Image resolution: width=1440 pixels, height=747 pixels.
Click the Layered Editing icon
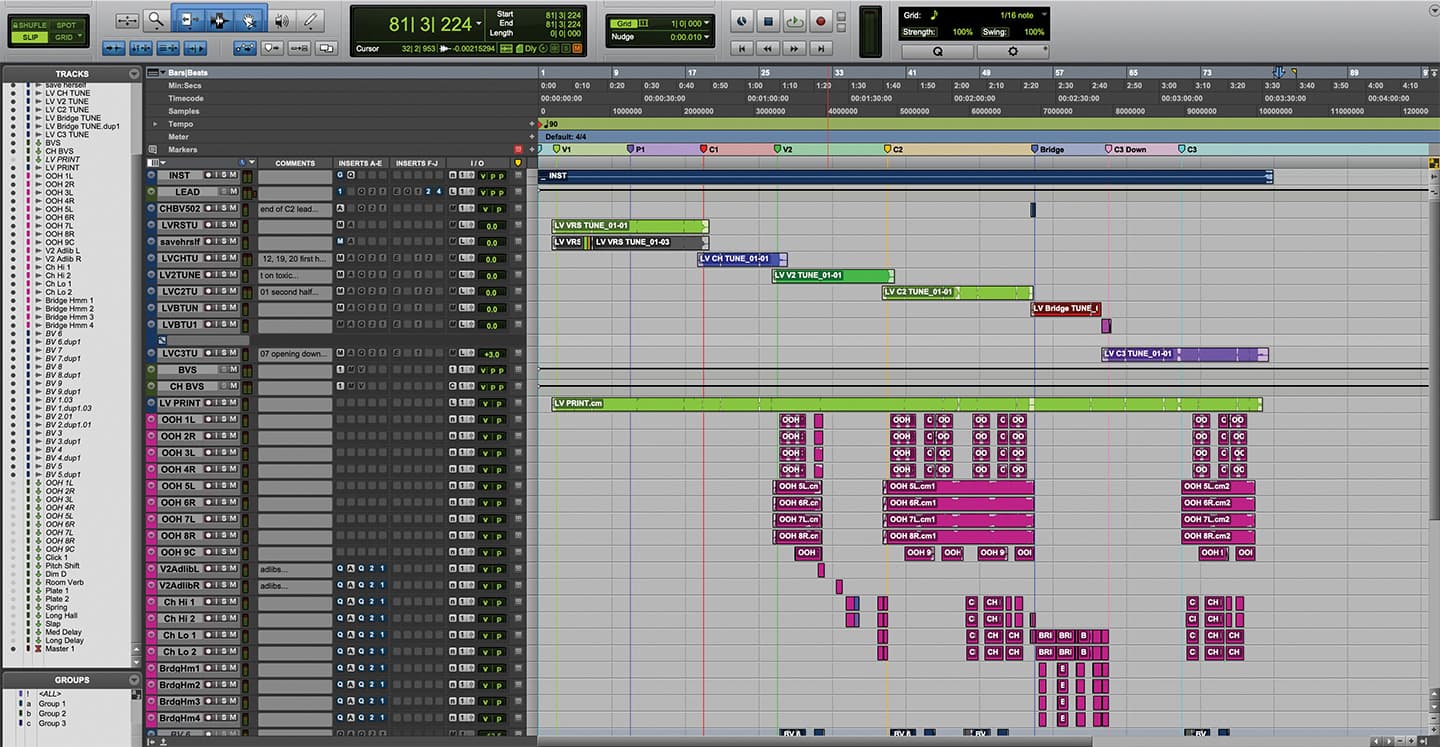tap(326, 48)
